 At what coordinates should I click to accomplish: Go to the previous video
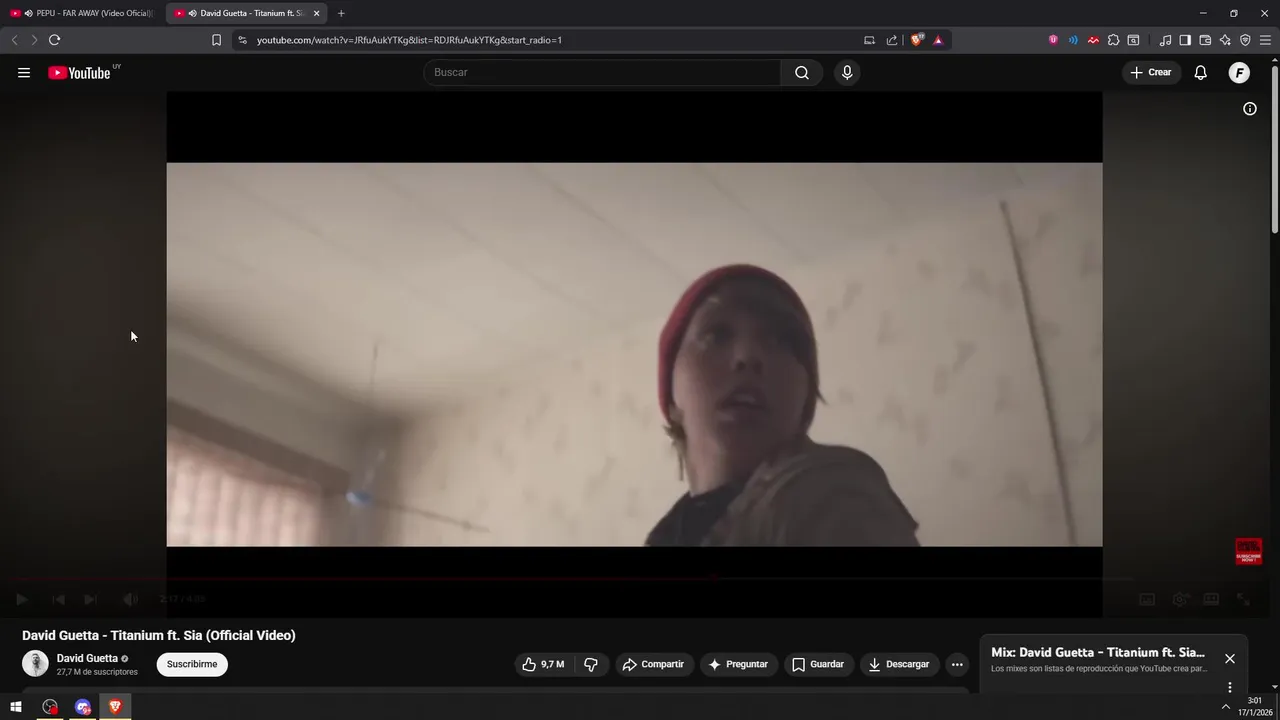58,599
